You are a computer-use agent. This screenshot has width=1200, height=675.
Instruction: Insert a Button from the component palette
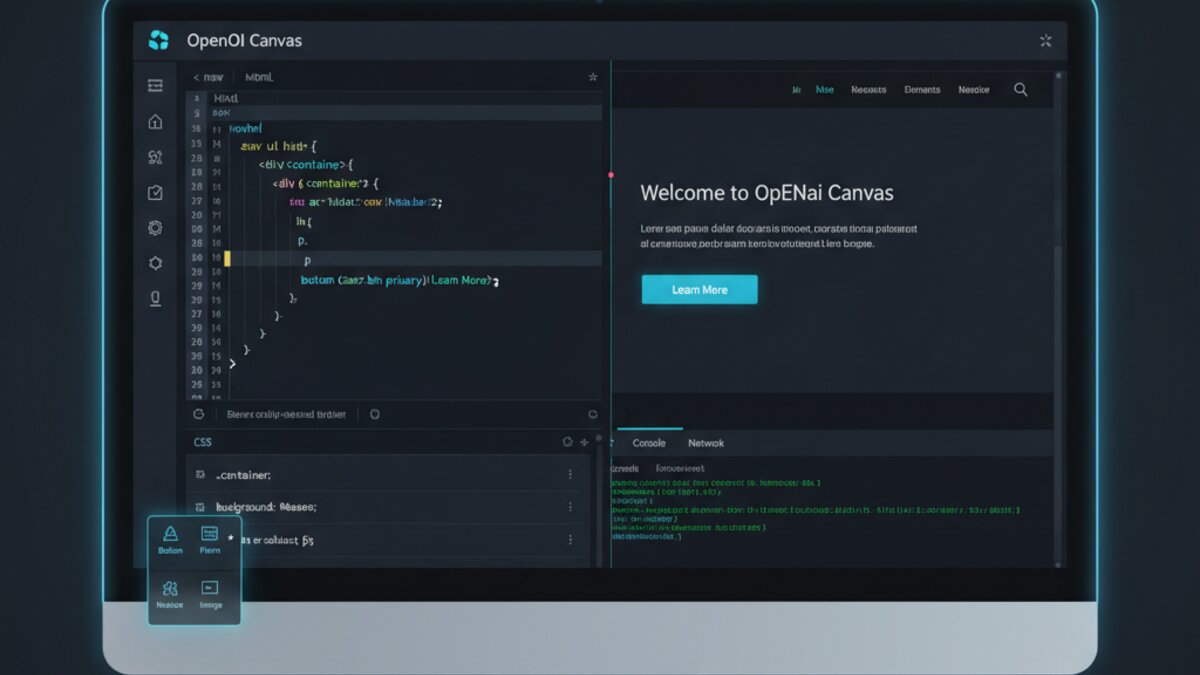pos(170,540)
